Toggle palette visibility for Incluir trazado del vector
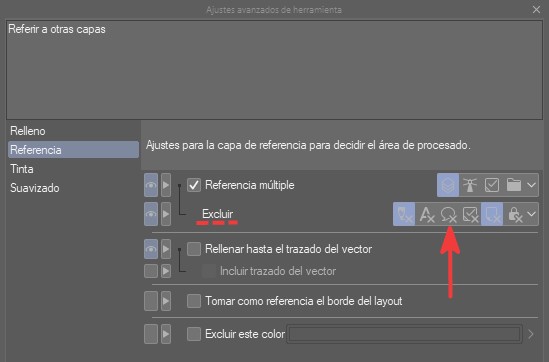Image resolution: width=549 pixels, height=362 pixels. pos(151,271)
